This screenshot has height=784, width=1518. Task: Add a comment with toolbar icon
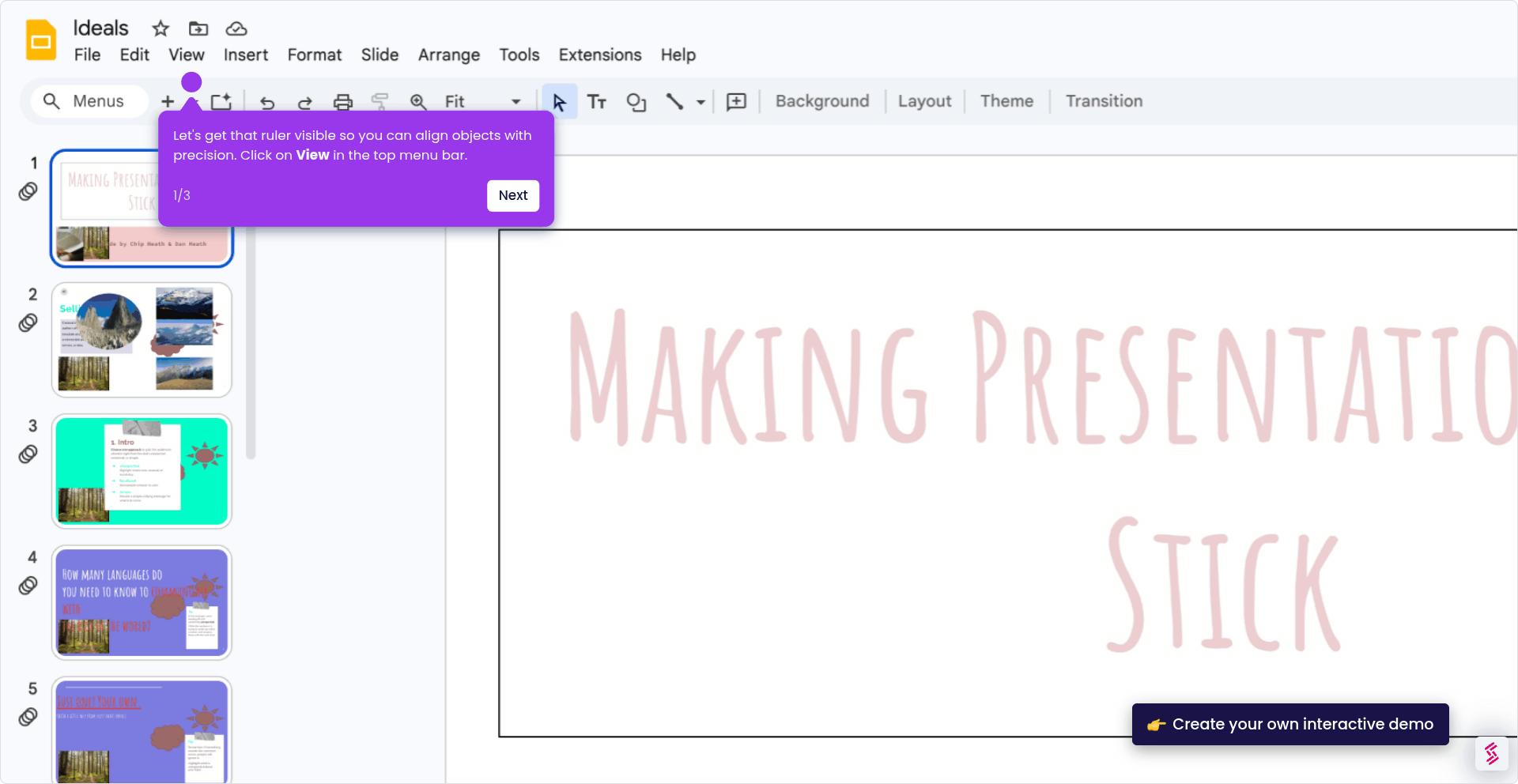(x=736, y=101)
